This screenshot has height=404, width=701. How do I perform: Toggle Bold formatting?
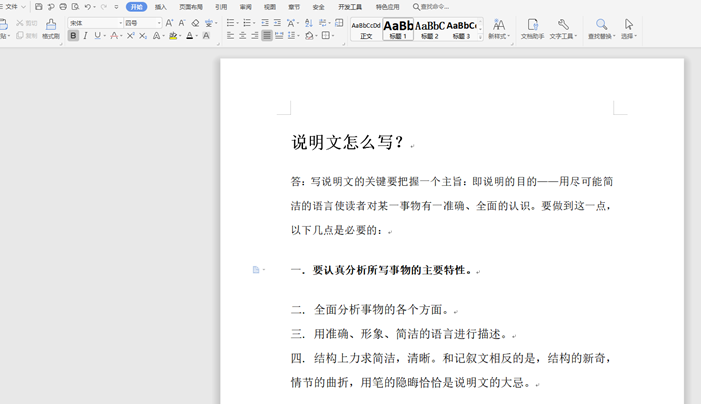point(73,36)
